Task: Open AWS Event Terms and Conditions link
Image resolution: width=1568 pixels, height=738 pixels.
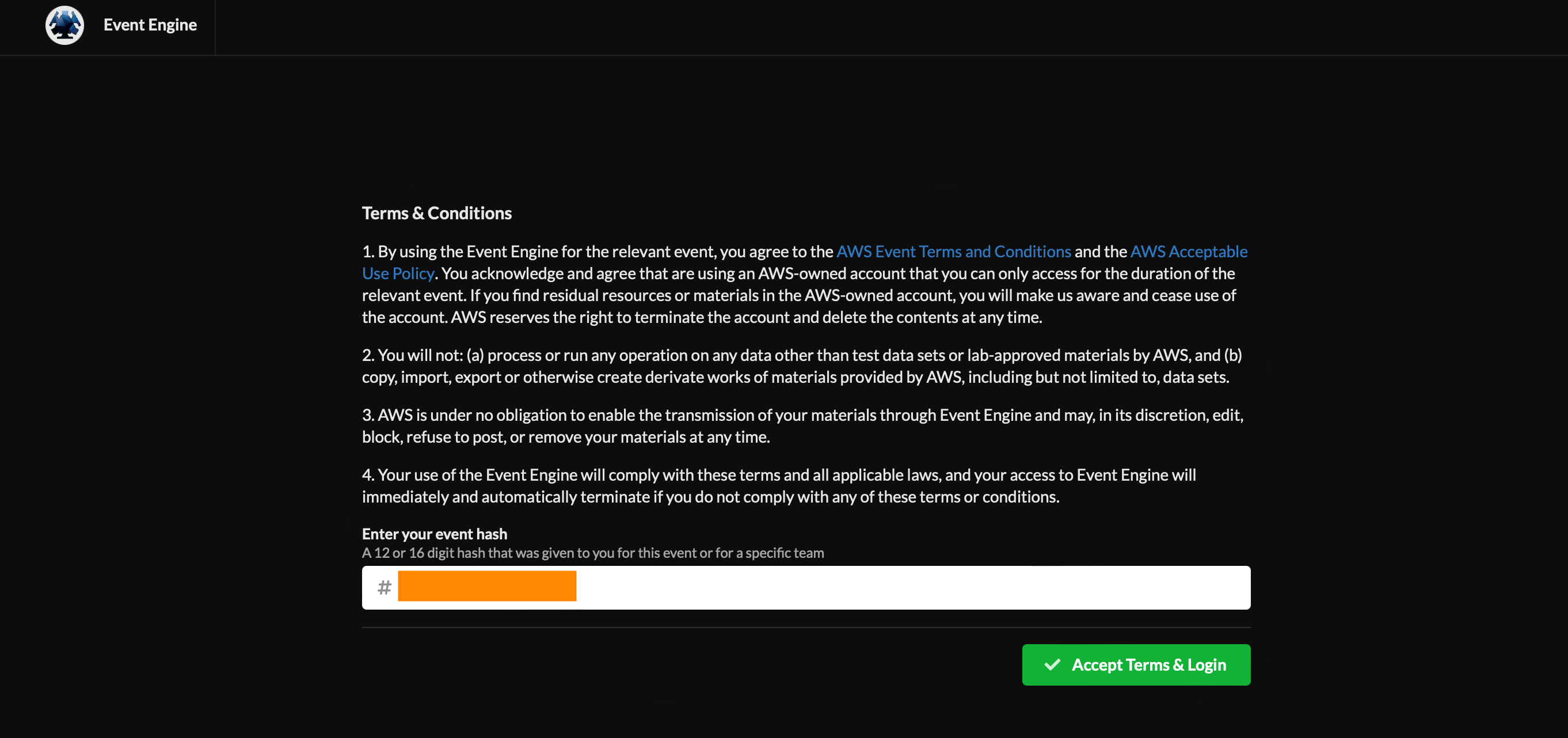Action: (953, 252)
